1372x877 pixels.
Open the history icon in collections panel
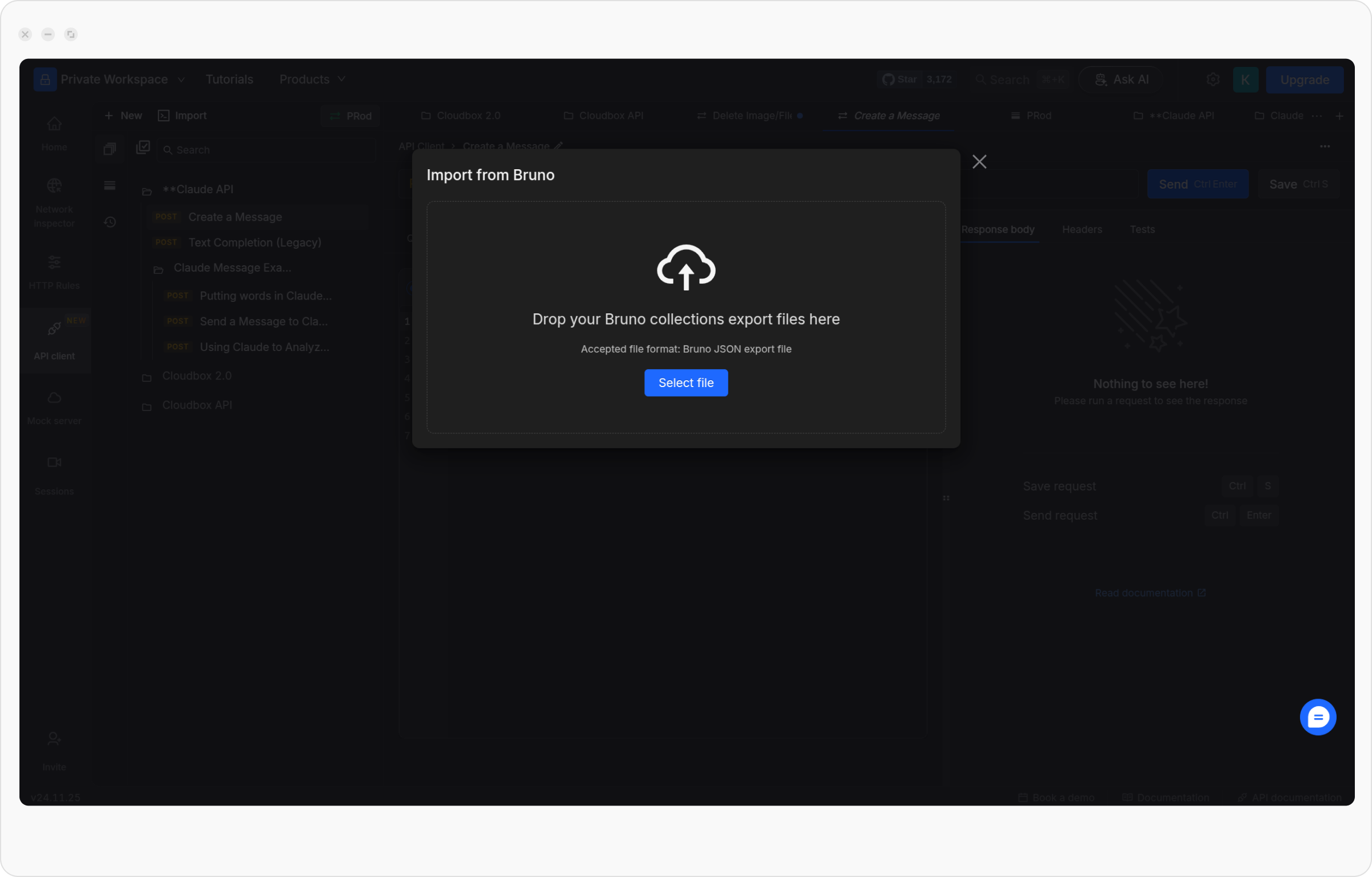pos(110,222)
